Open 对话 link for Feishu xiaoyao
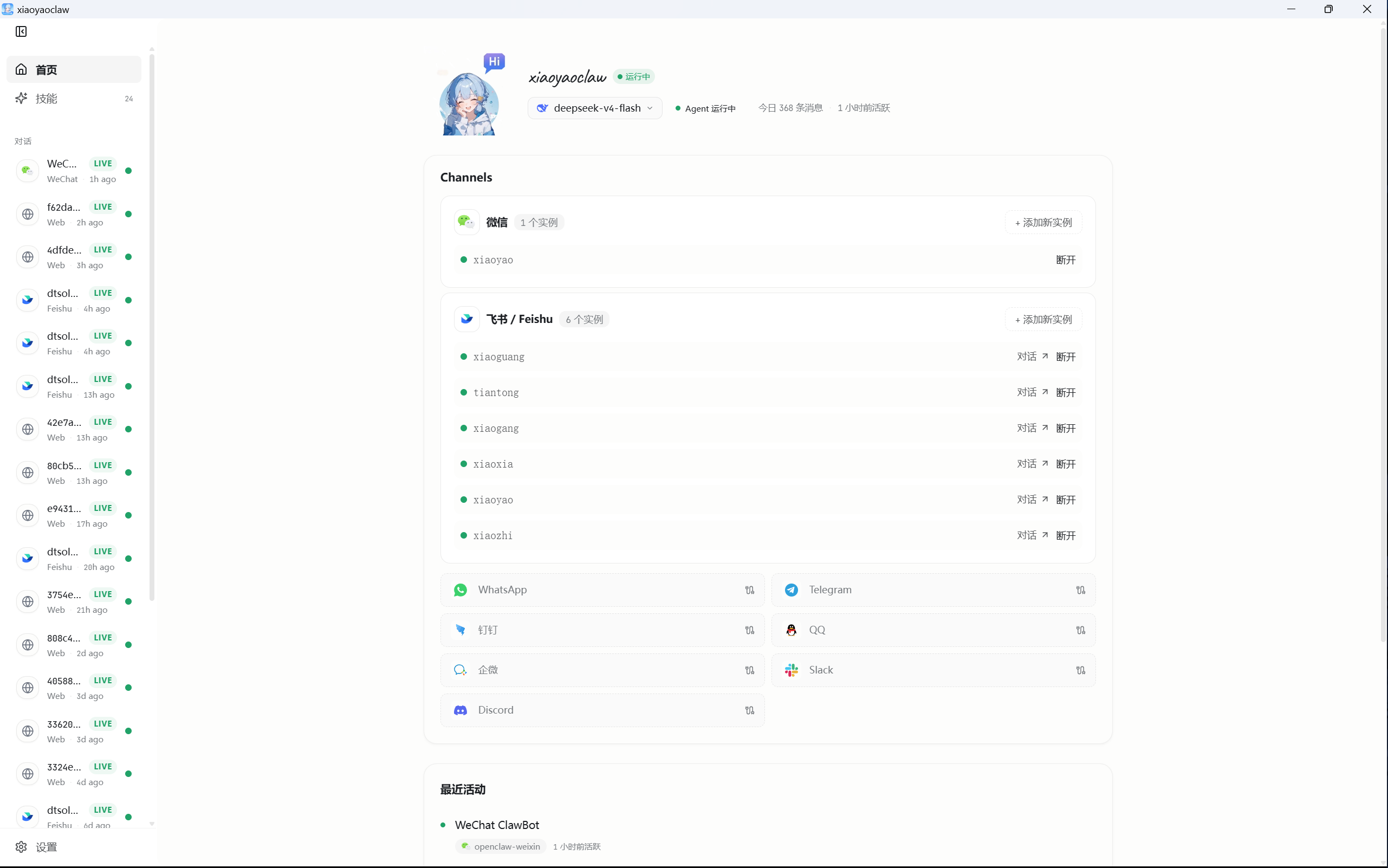This screenshot has width=1388, height=868. 1032,500
